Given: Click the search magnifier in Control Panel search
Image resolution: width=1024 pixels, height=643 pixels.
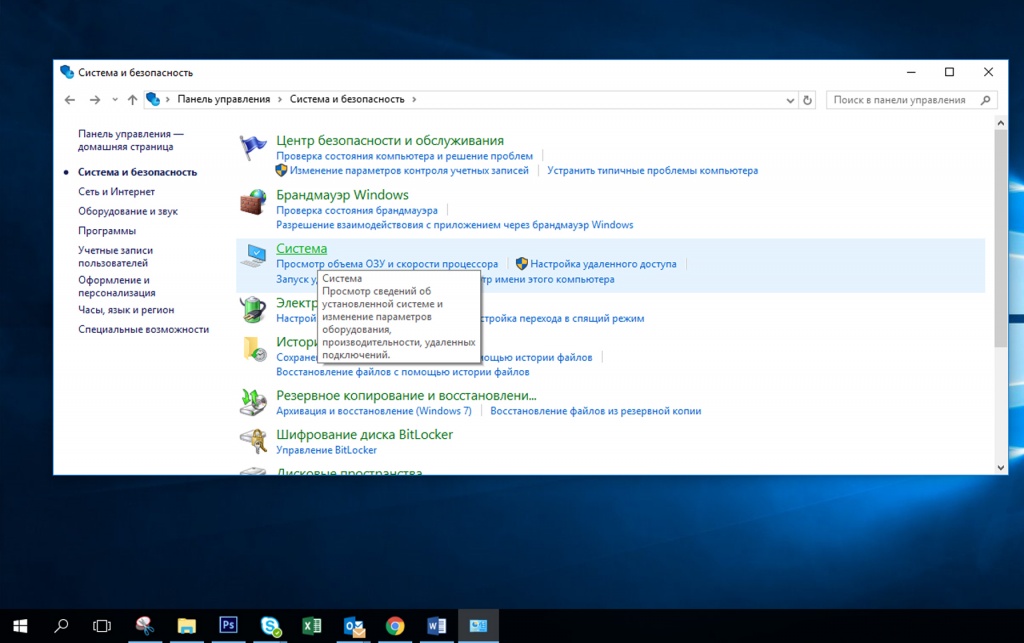Looking at the screenshot, I should tap(985, 100).
